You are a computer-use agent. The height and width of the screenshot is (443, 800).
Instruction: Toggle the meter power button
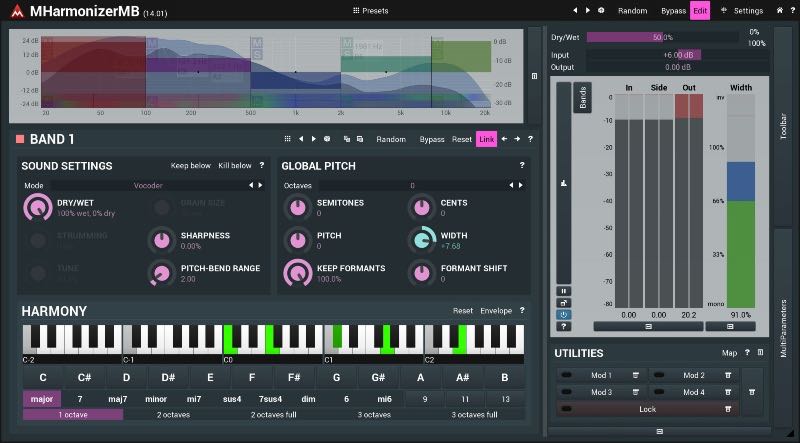pyautogui.click(x=564, y=314)
